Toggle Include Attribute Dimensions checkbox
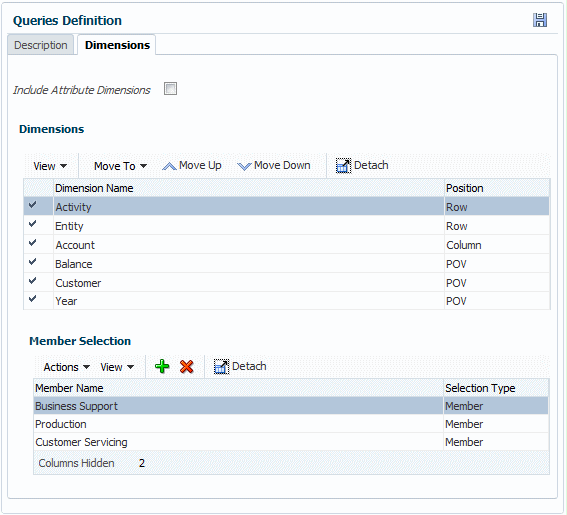This screenshot has height=515, width=567. pyautogui.click(x=170, y=89)
